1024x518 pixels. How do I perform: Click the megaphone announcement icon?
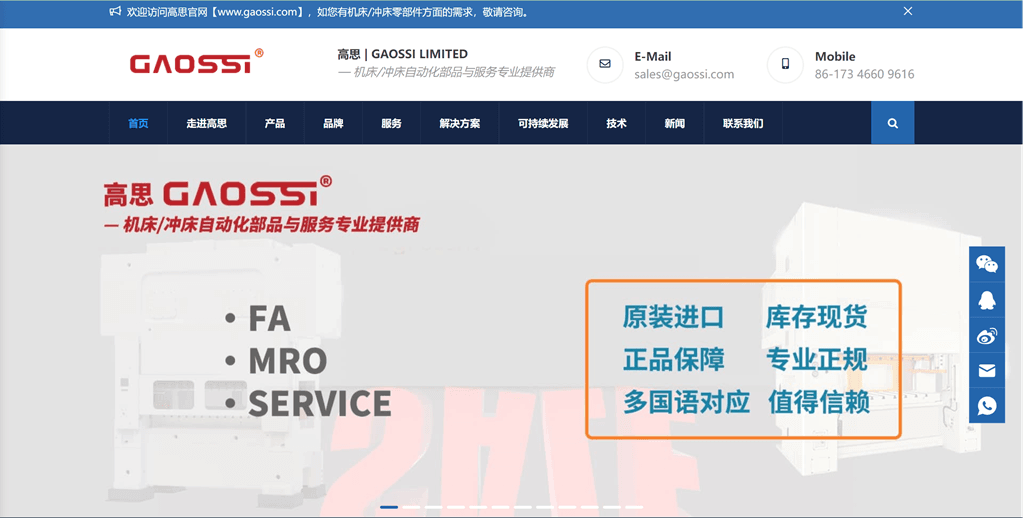115,12
